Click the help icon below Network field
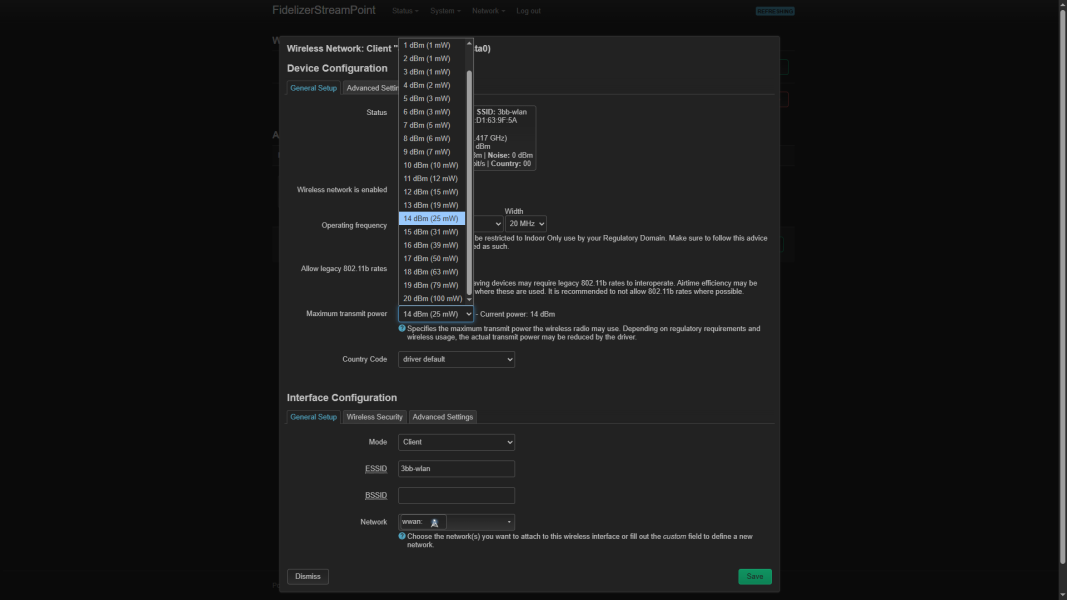The height and width of the screenshot is (600, 1067). [x=402, y=536]
